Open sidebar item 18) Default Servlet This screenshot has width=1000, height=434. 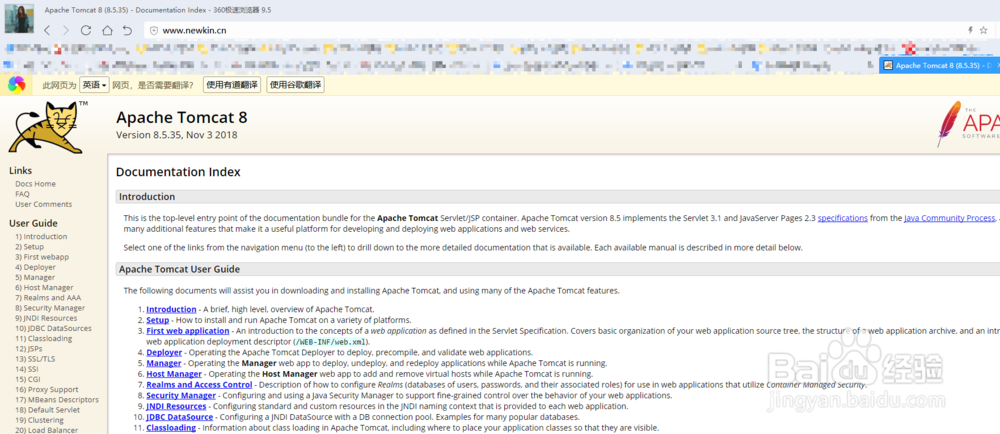coord(48,410)
